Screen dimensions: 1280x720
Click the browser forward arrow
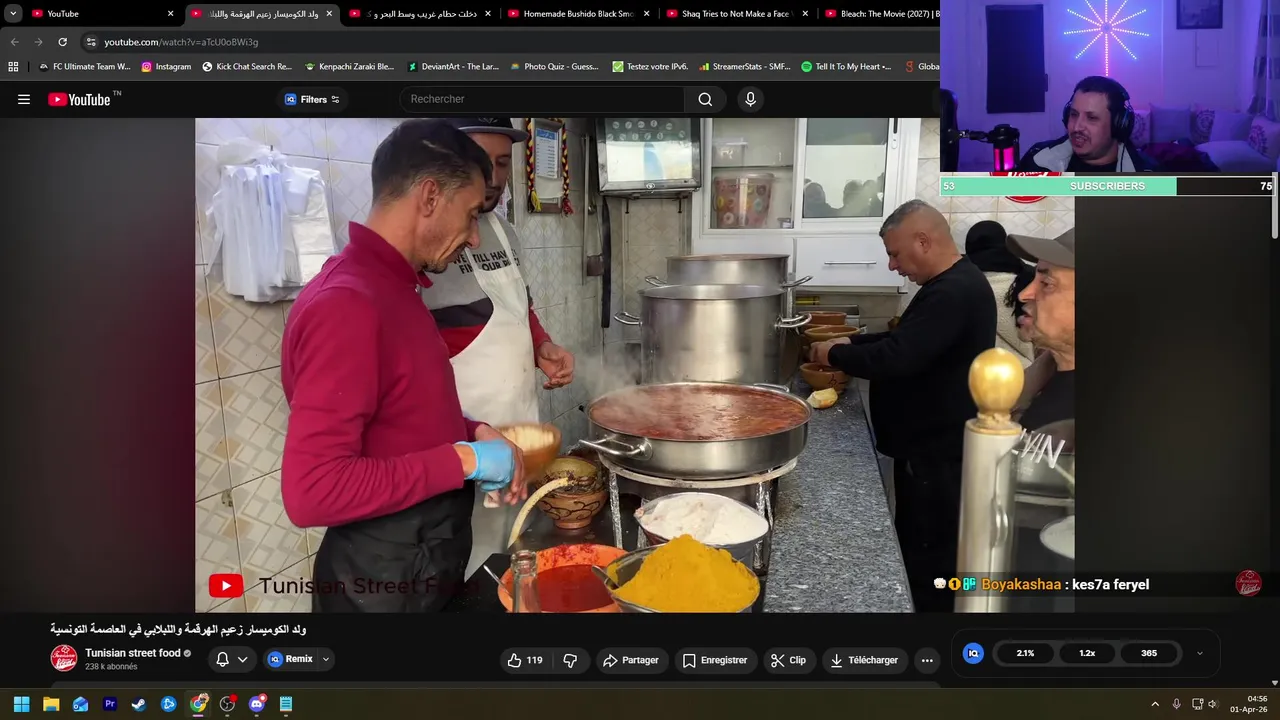tap(38, 42)
